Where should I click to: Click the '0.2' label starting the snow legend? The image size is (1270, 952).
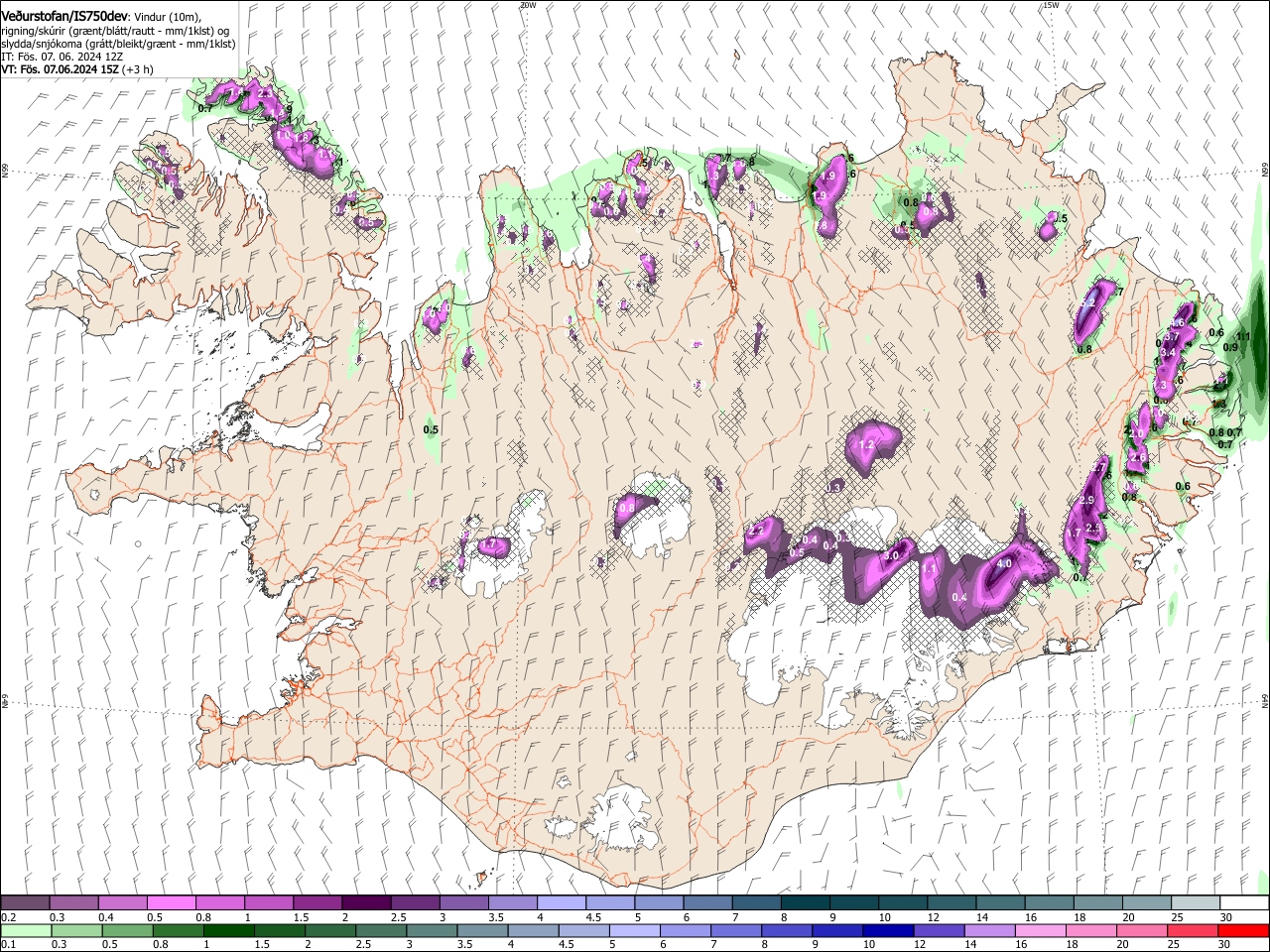(x=8, y=917)
